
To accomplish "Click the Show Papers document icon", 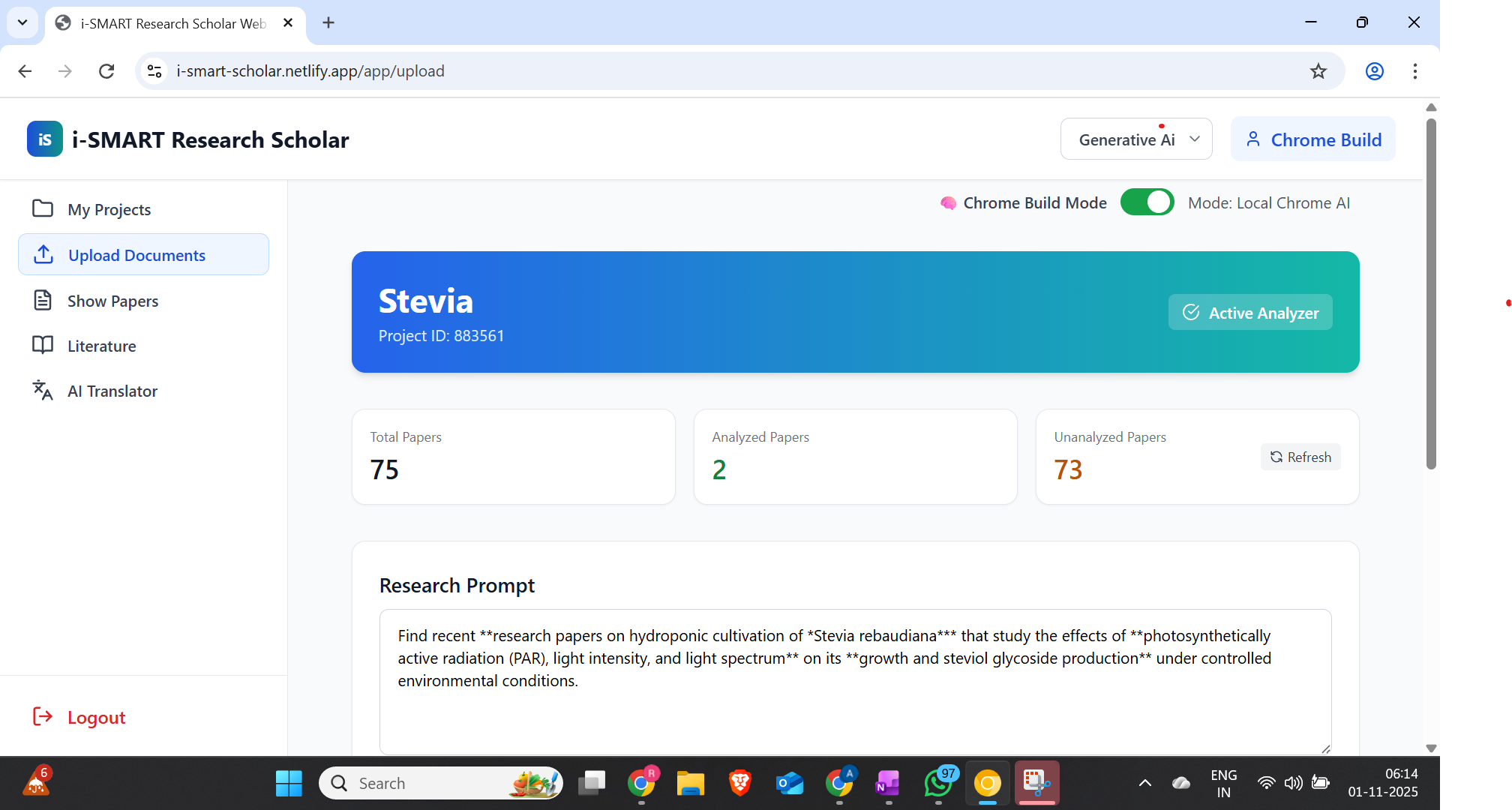I will (x=43, y=301).
